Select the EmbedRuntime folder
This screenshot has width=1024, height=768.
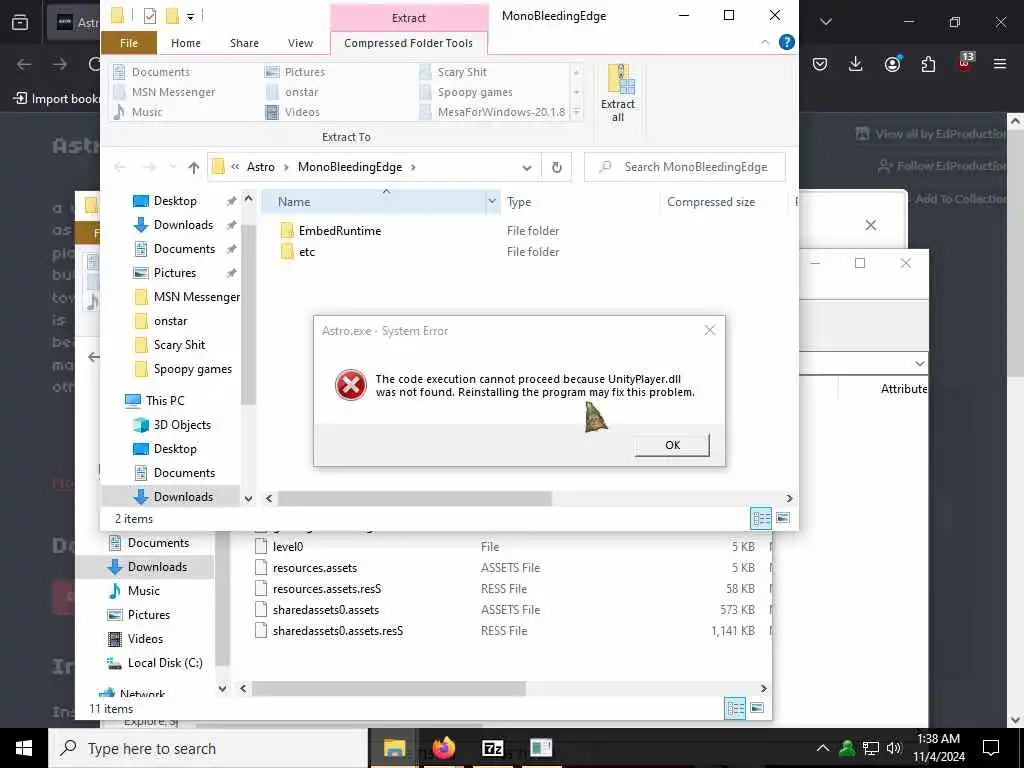tap(340, 231)
